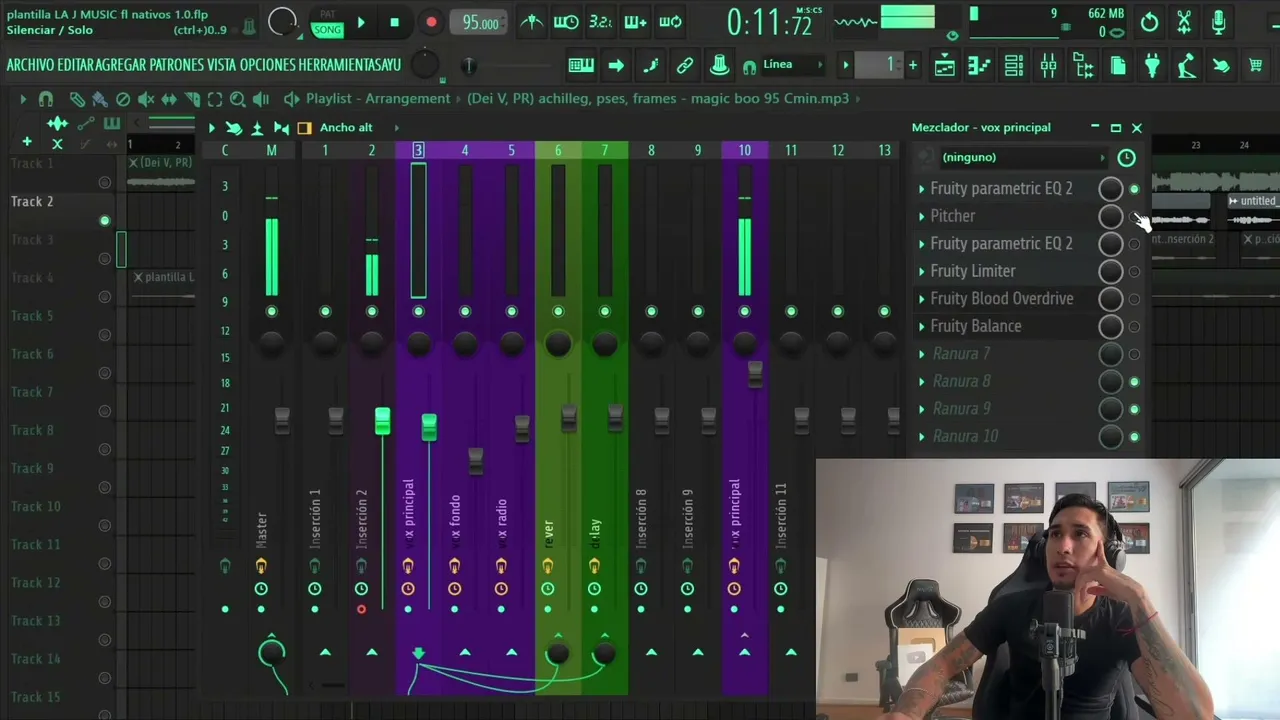The image size is (1280, 720).
Task: Open the OPCIONES menu
Action: pyautogui.click(x=268, y=65)
